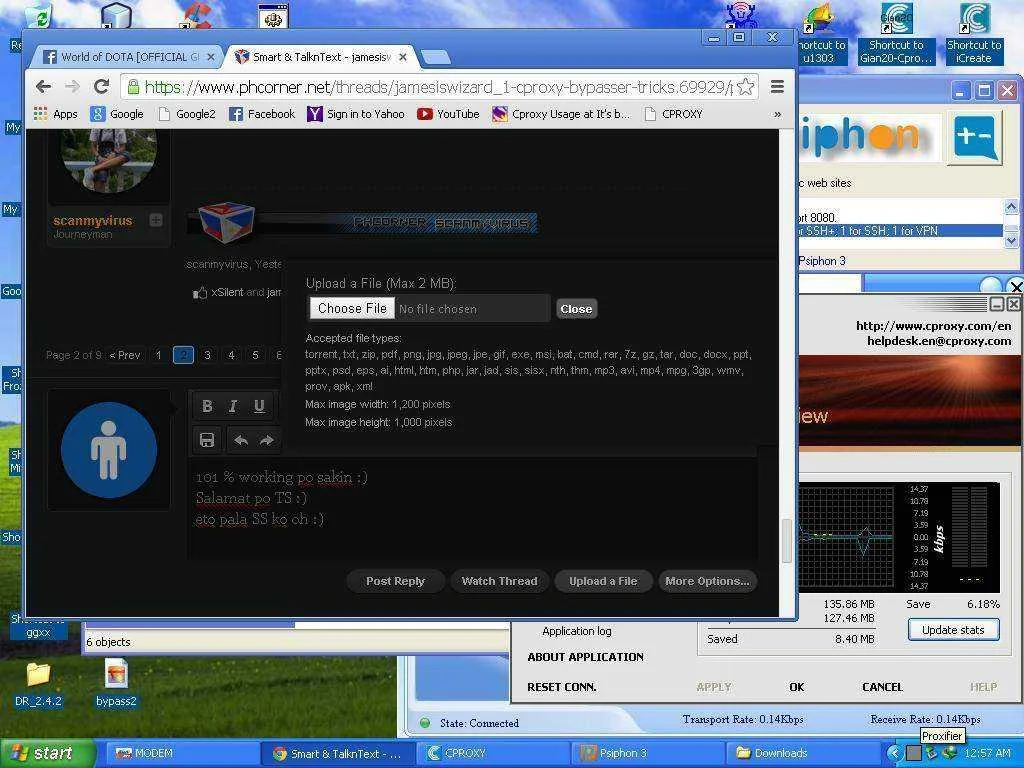Click the like thumbs-up icon on post

200,293
